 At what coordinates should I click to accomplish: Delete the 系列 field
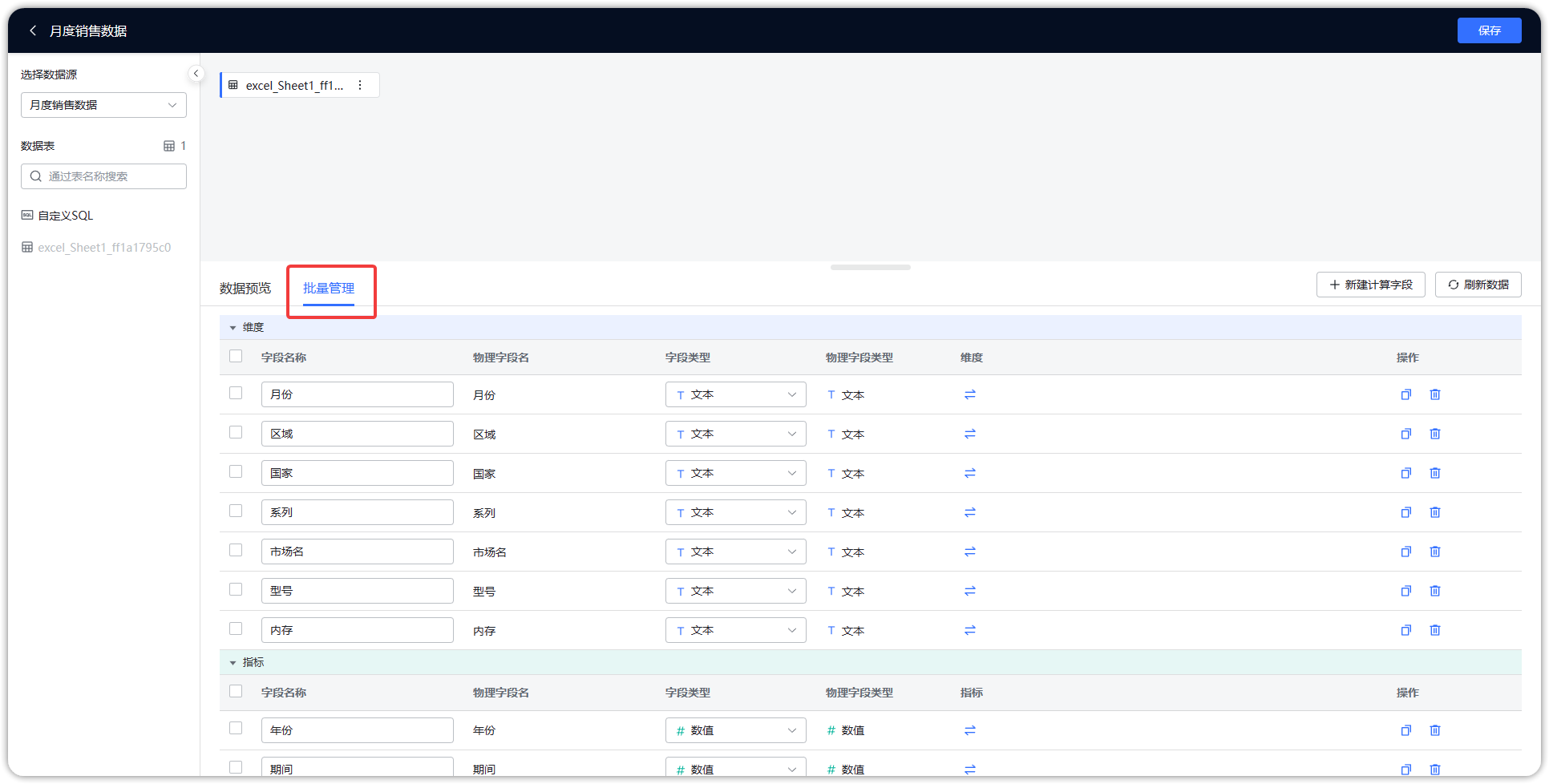click(x=1435, y=512)
